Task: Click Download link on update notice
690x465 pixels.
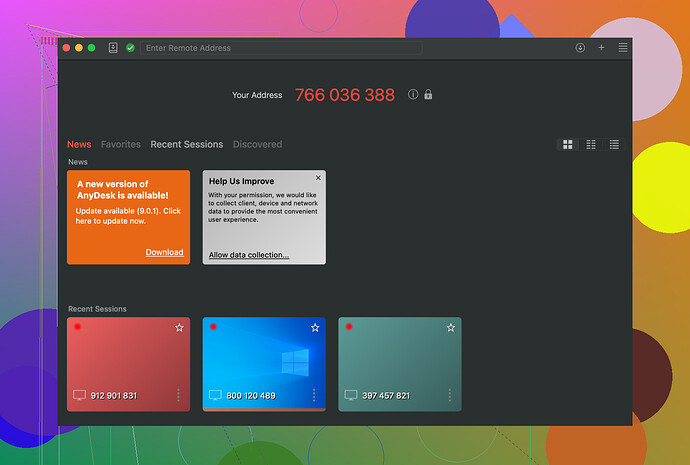Action: [x=165, y=252]
